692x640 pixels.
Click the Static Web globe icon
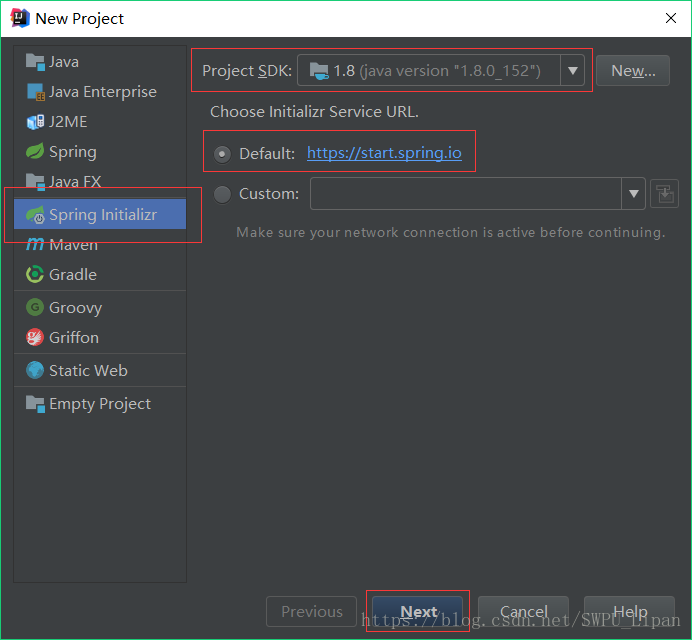pos(35,370)
